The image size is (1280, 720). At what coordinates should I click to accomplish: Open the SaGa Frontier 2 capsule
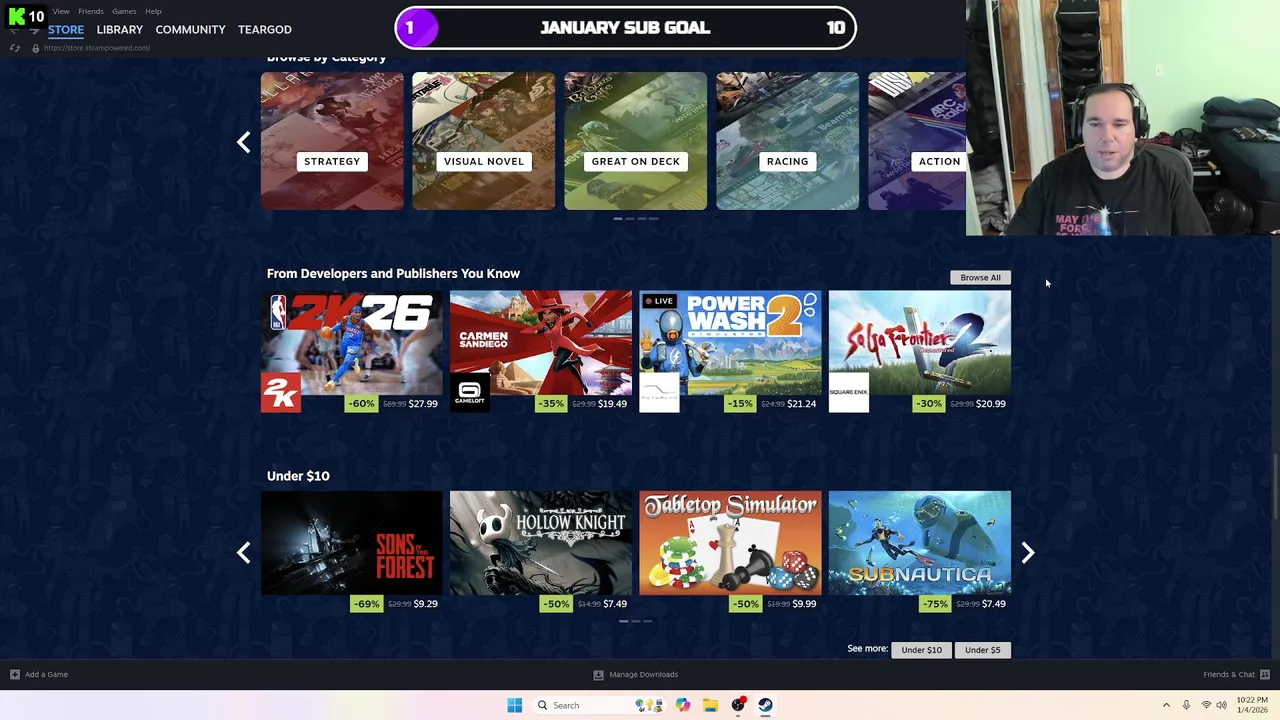(920, 342)
